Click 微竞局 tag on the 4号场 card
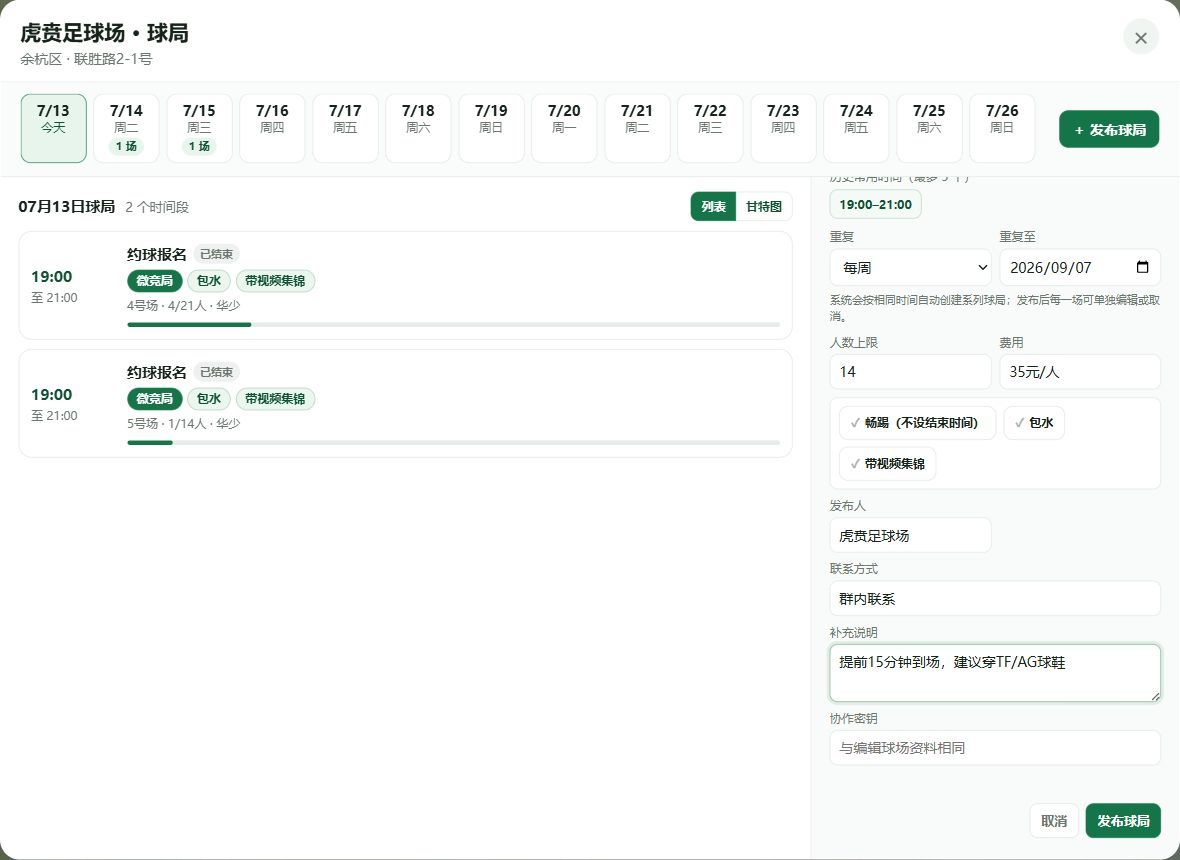 (154, 281)
